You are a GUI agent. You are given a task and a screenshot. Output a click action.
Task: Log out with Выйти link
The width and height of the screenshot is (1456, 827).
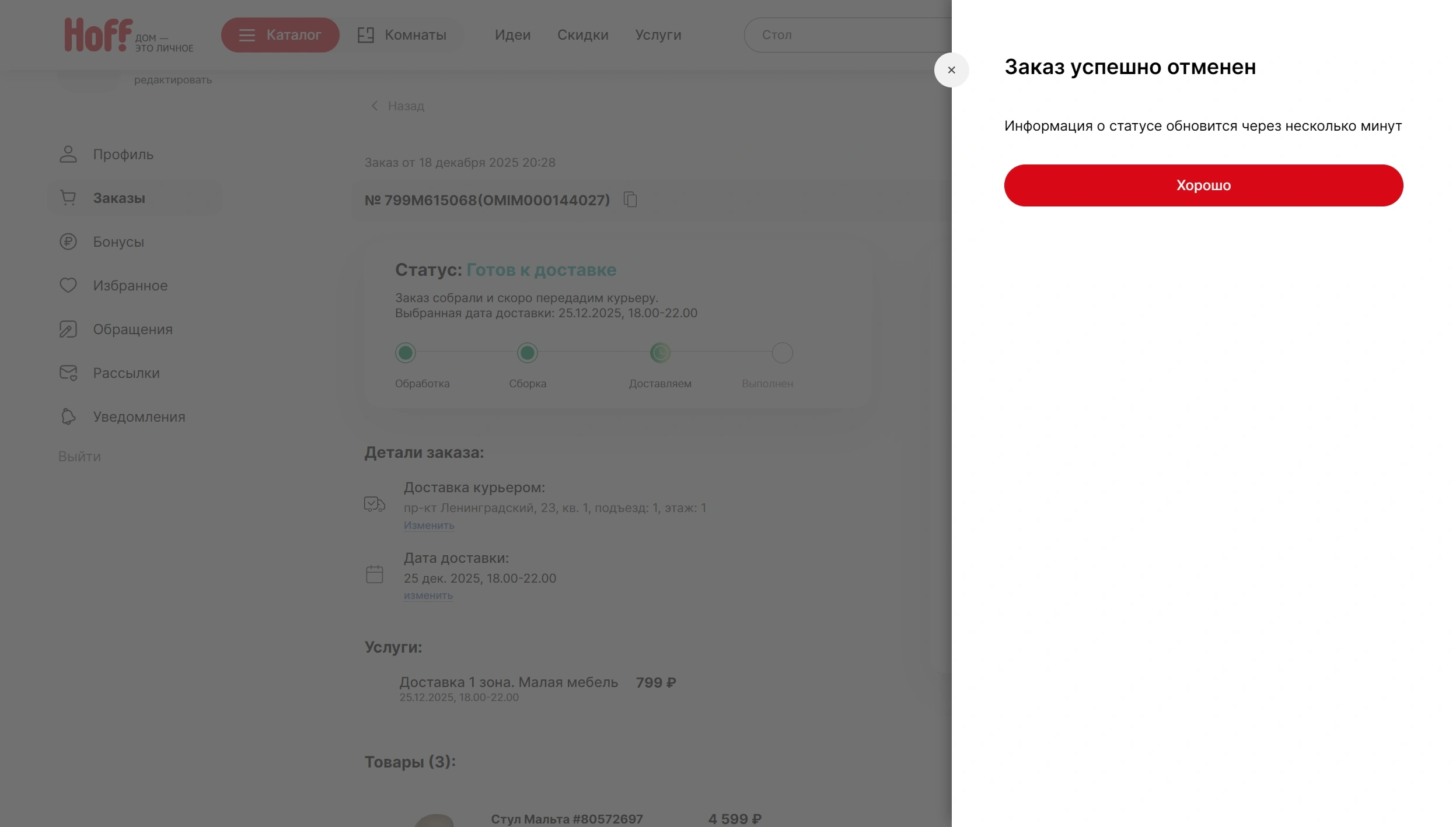79,457
